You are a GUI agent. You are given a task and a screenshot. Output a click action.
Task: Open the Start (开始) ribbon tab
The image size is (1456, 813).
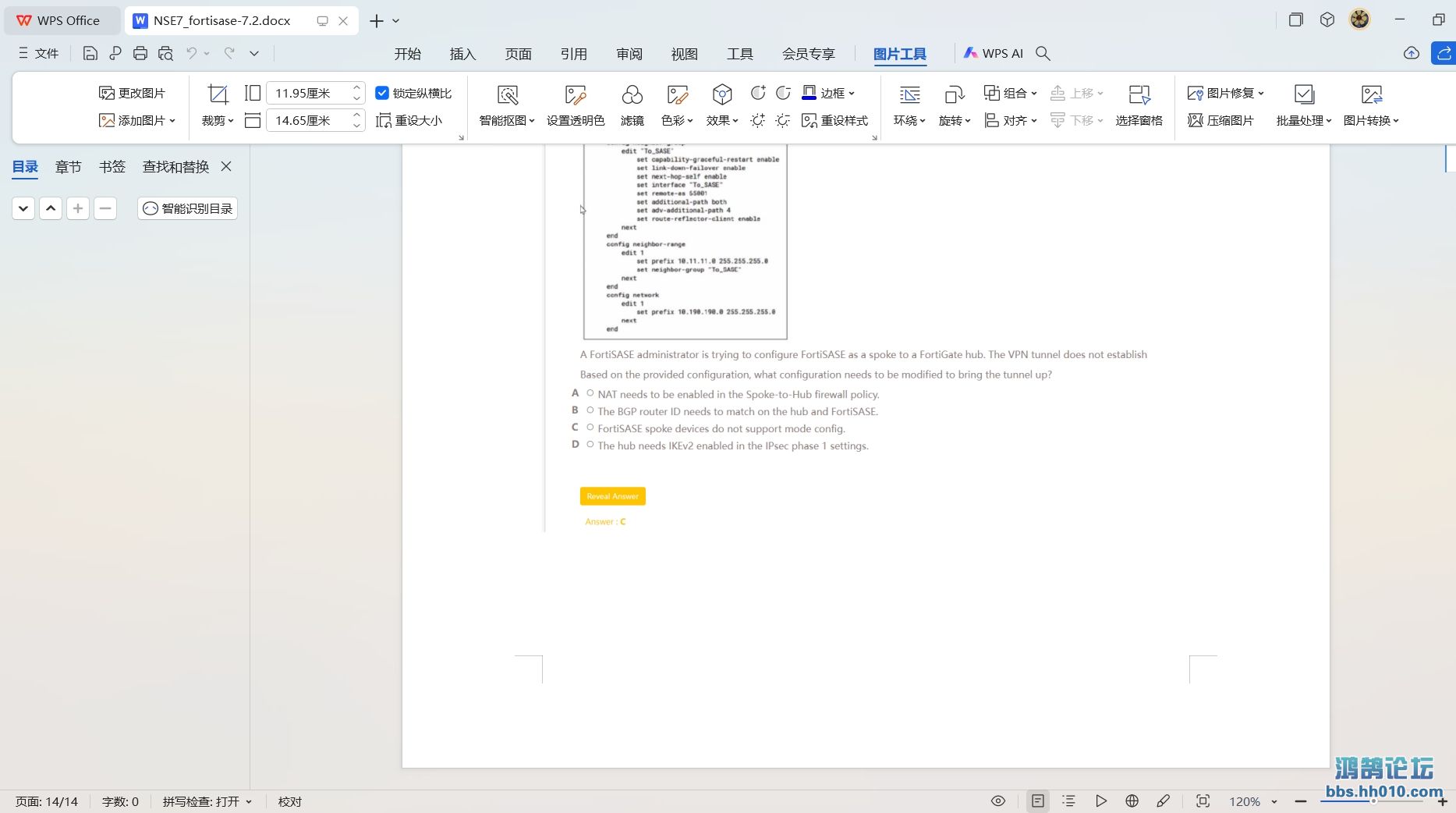408,53
